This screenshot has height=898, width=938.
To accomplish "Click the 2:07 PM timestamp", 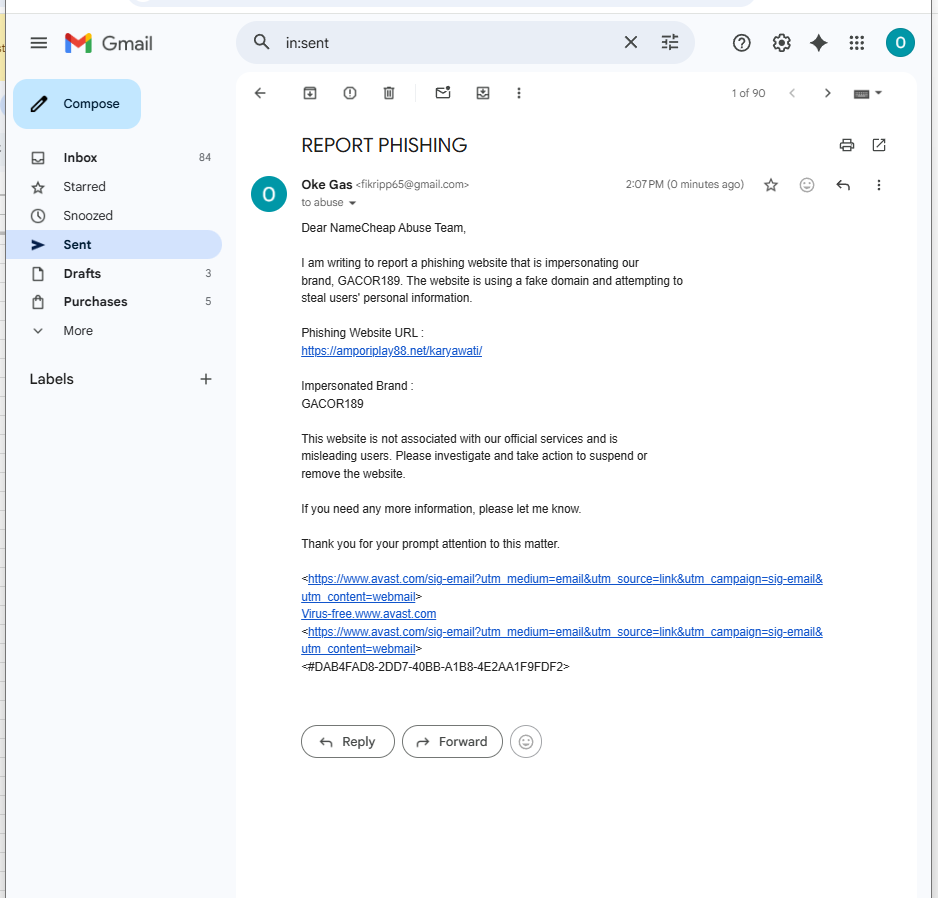I will [684, 184].
